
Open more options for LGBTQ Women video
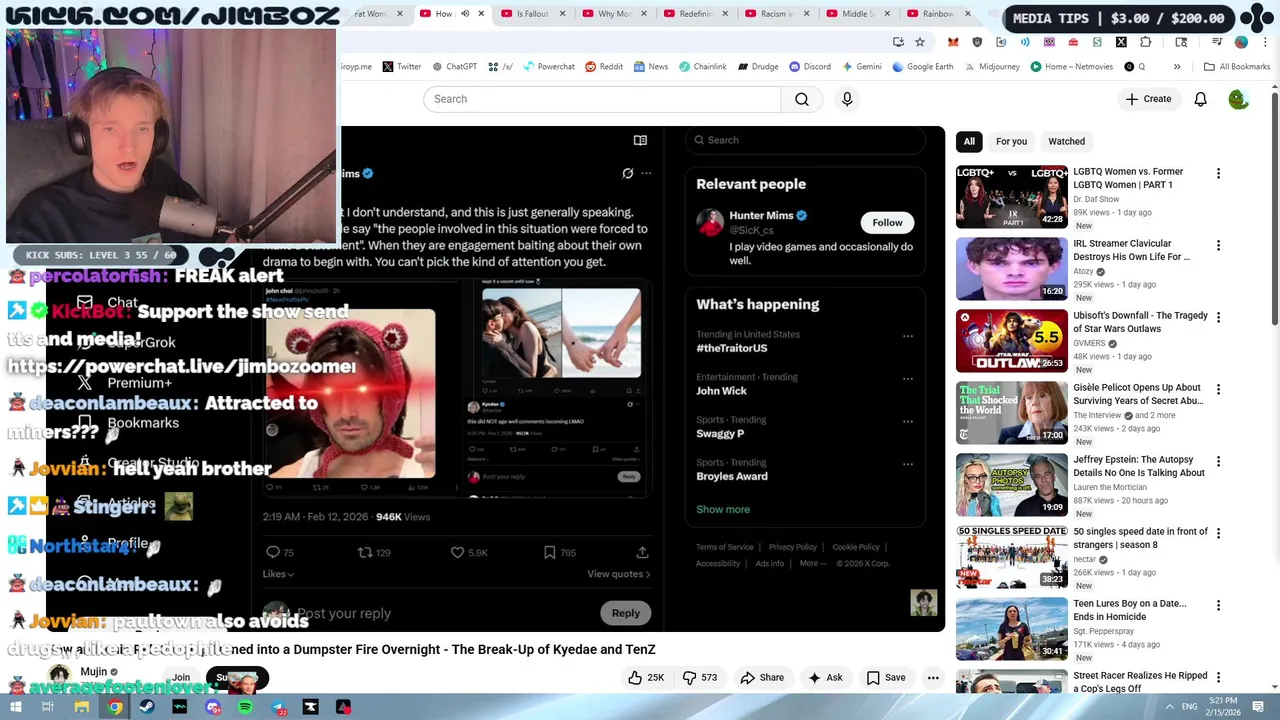point(1218,174)
